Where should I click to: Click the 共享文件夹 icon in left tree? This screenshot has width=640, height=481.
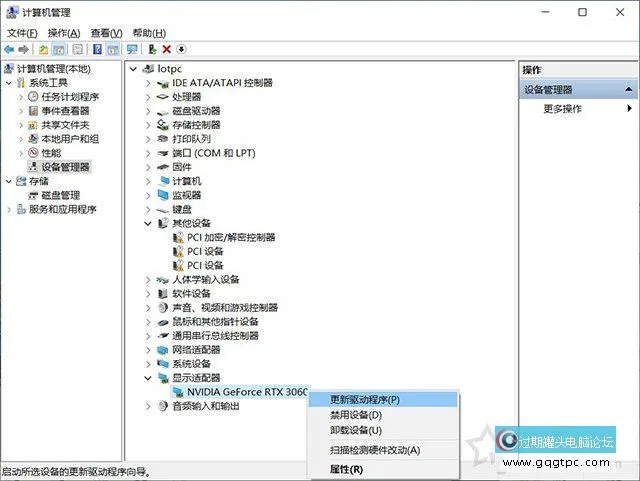coord(33,125)
